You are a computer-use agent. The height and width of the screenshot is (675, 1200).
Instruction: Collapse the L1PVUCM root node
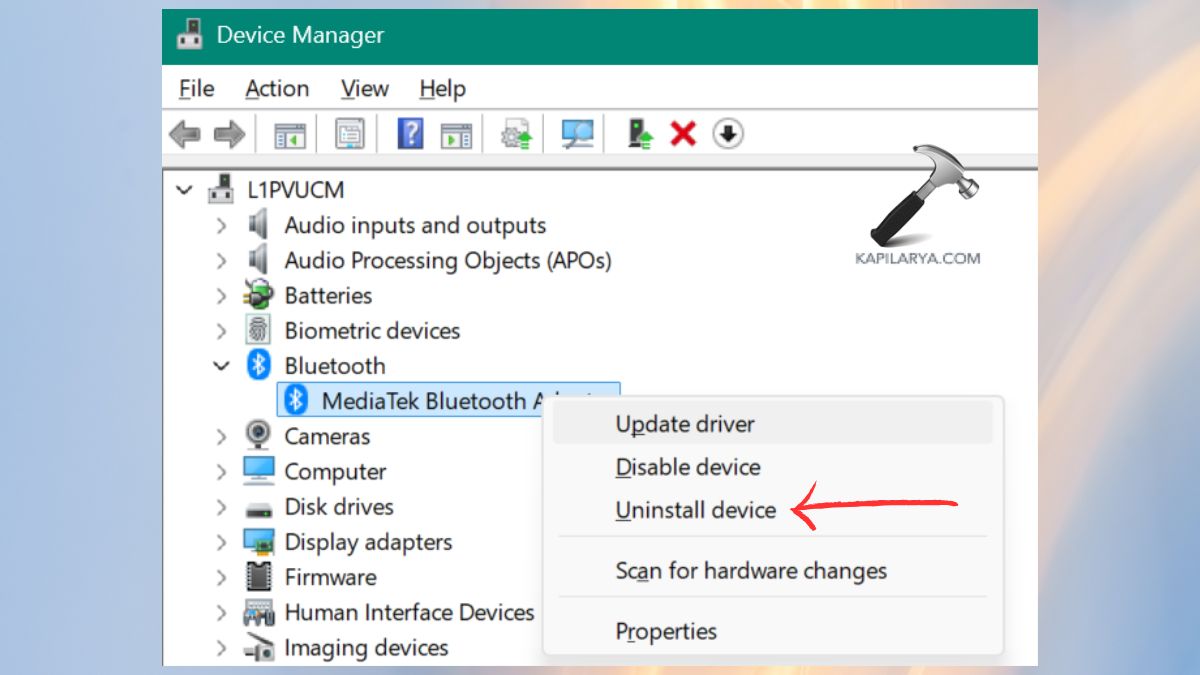(x=184, y=189)
